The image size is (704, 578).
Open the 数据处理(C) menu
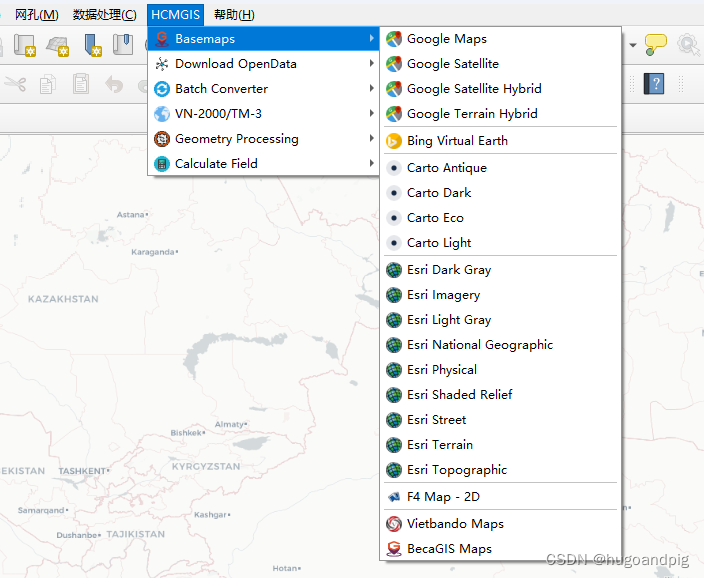[105, 15]
